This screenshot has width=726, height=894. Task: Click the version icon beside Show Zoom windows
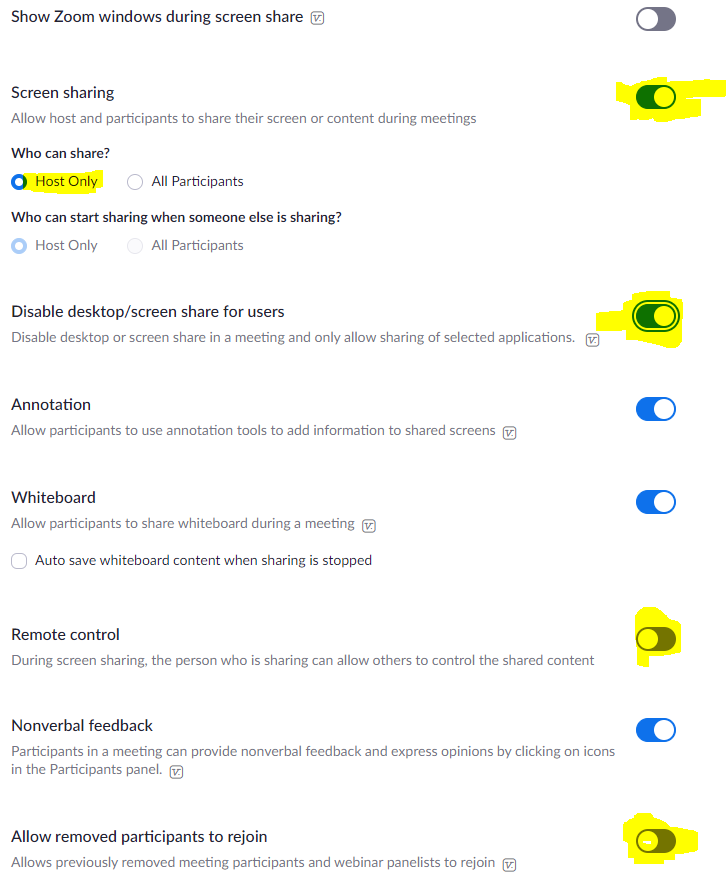click(x=317, y=19)
